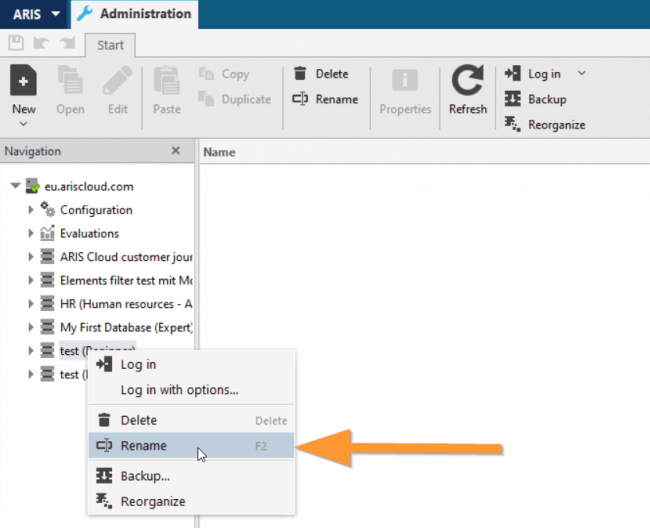
Task: Choose Log in from context menu
Action: (192, 365)
